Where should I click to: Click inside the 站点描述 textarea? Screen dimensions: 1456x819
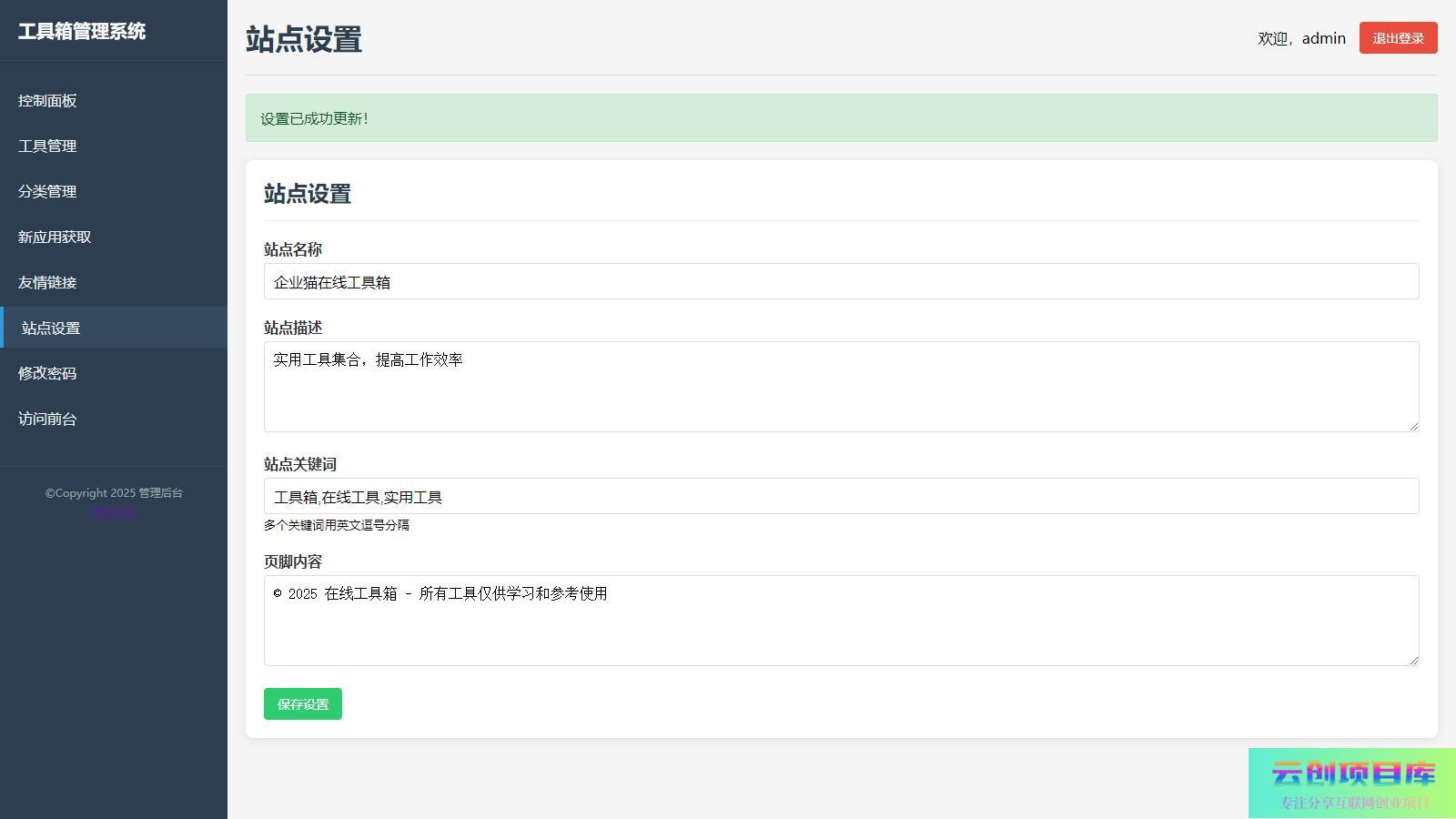coord(841,387)
